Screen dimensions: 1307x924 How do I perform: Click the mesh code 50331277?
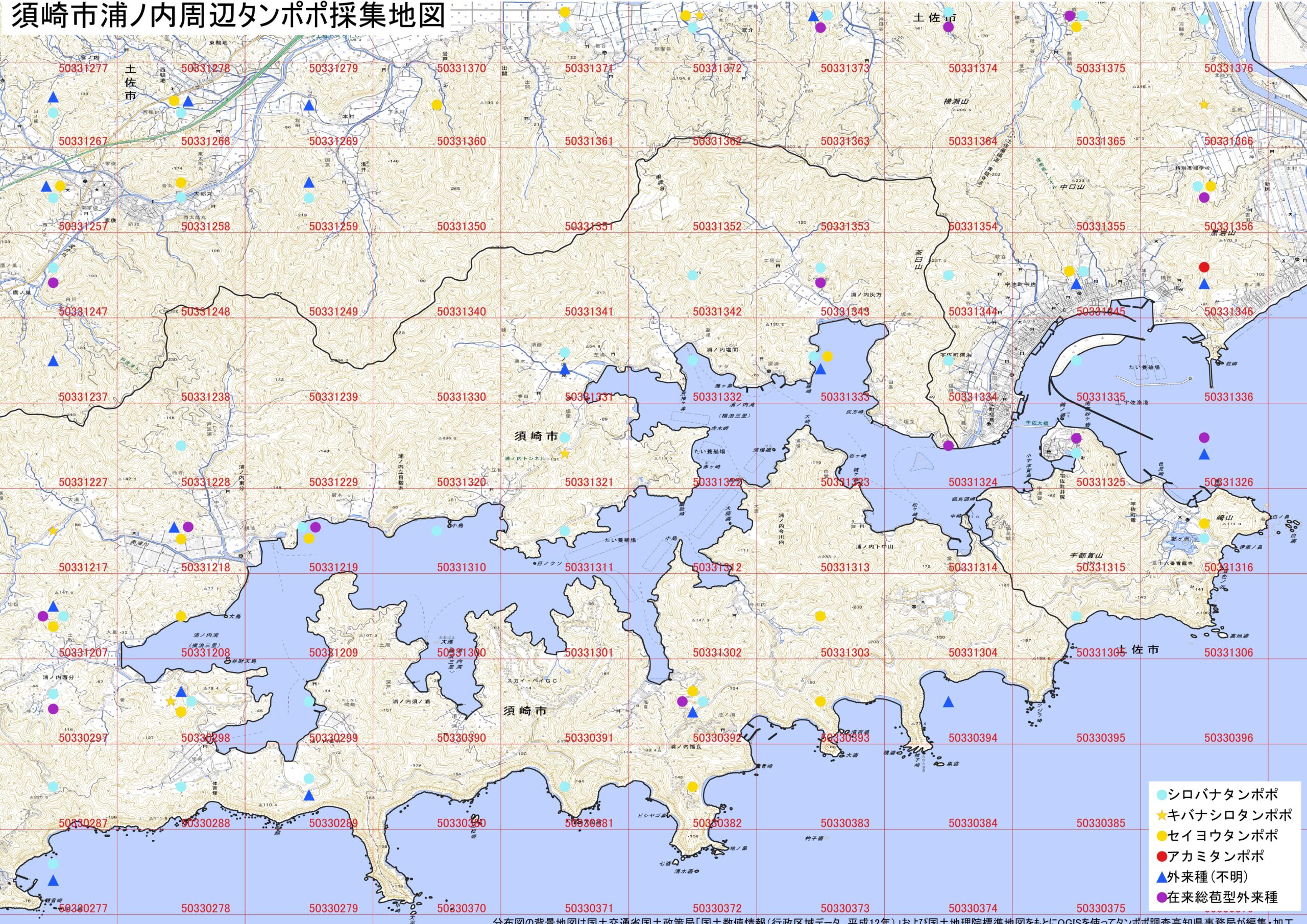pyautogui.click(x=83, y=68)
